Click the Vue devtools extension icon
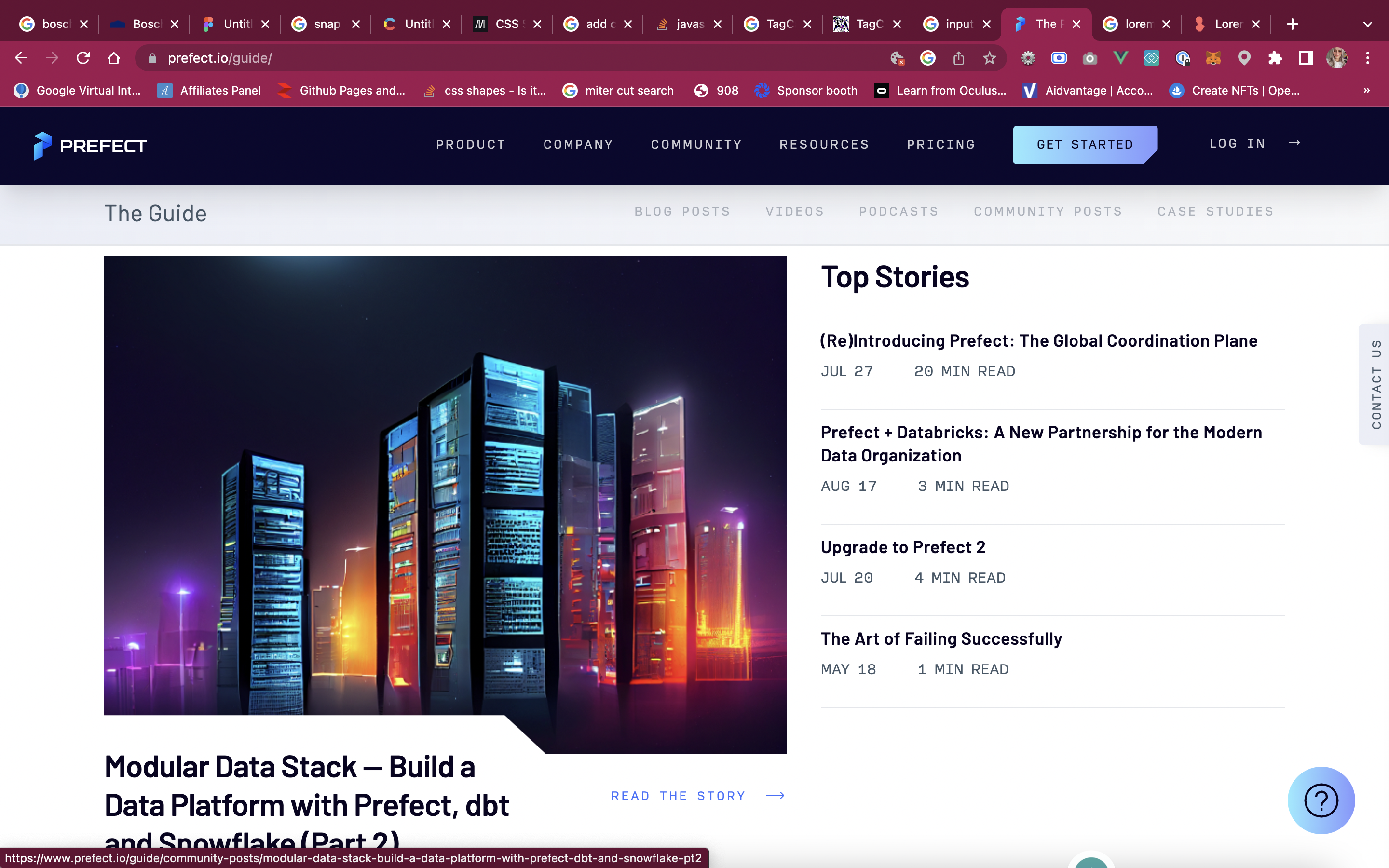Screen dimensions: 1389x868 tap(1120, 58)
